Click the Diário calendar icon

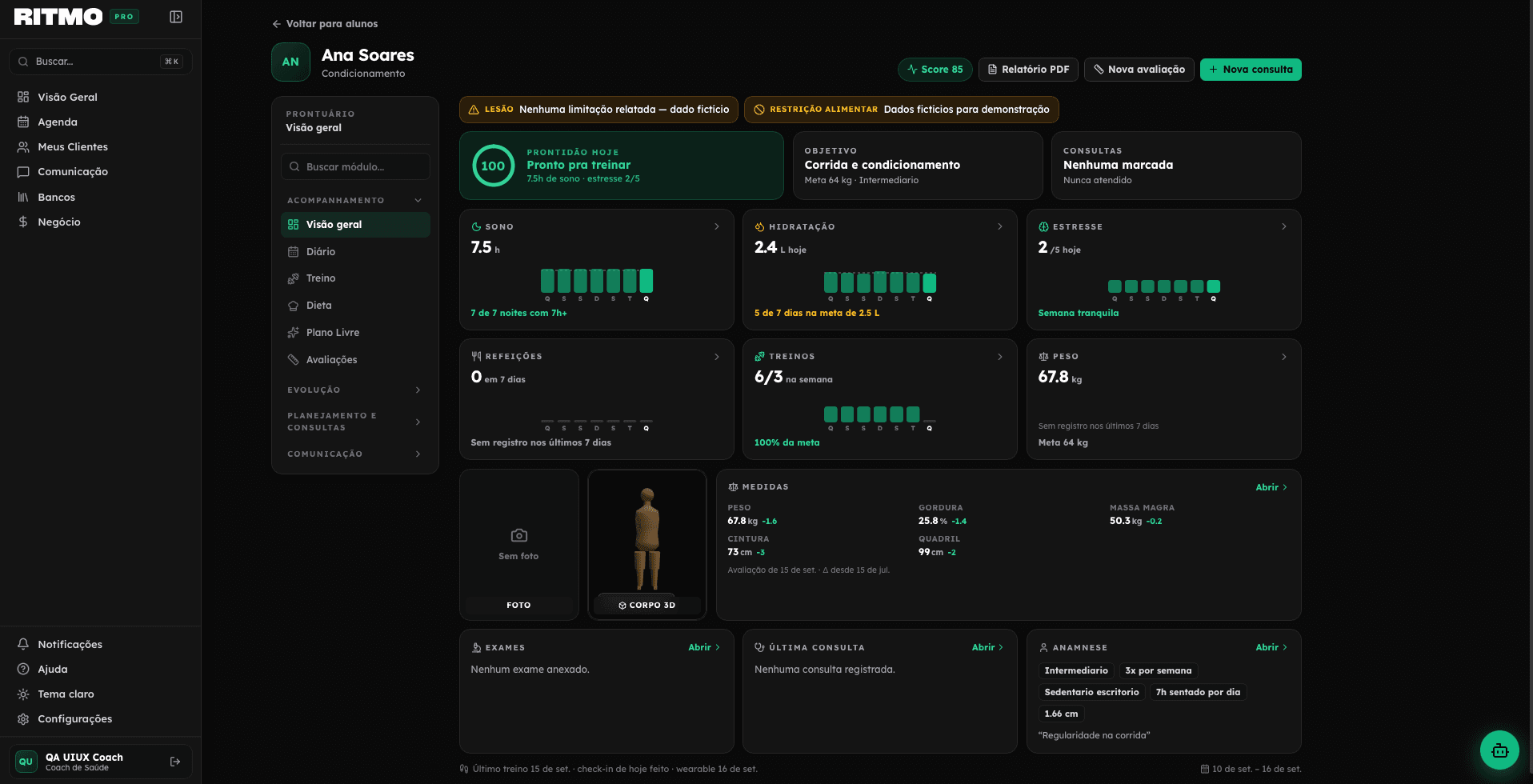(x=293, y=251)
